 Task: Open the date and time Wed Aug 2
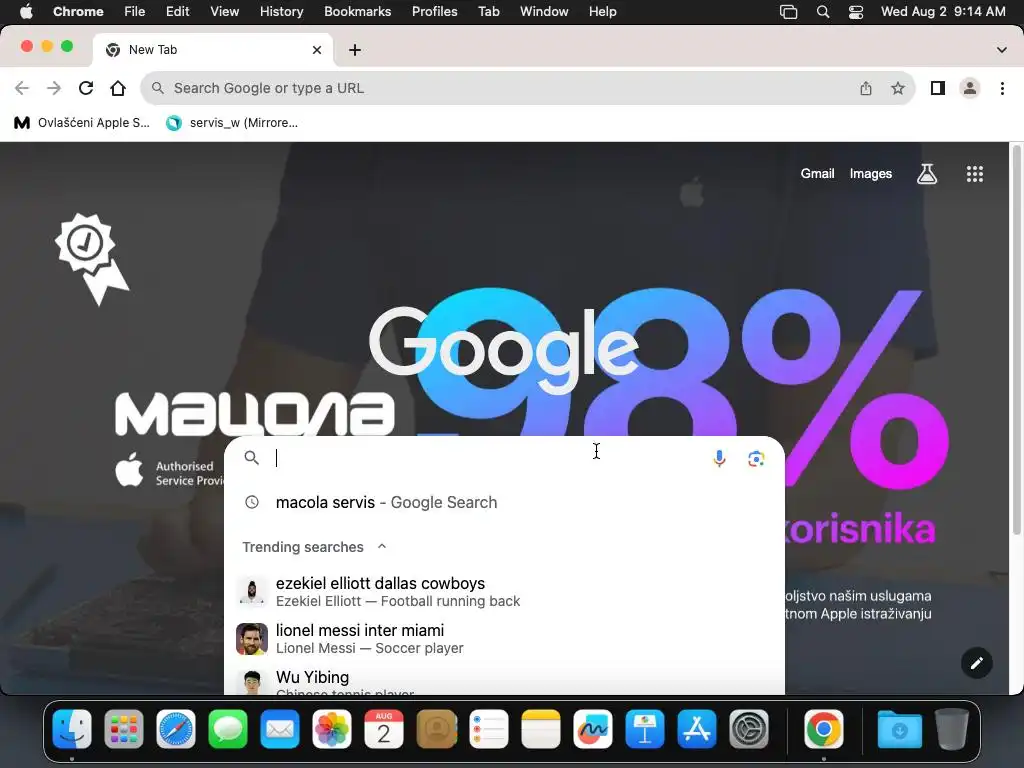(x=942, y=12)
